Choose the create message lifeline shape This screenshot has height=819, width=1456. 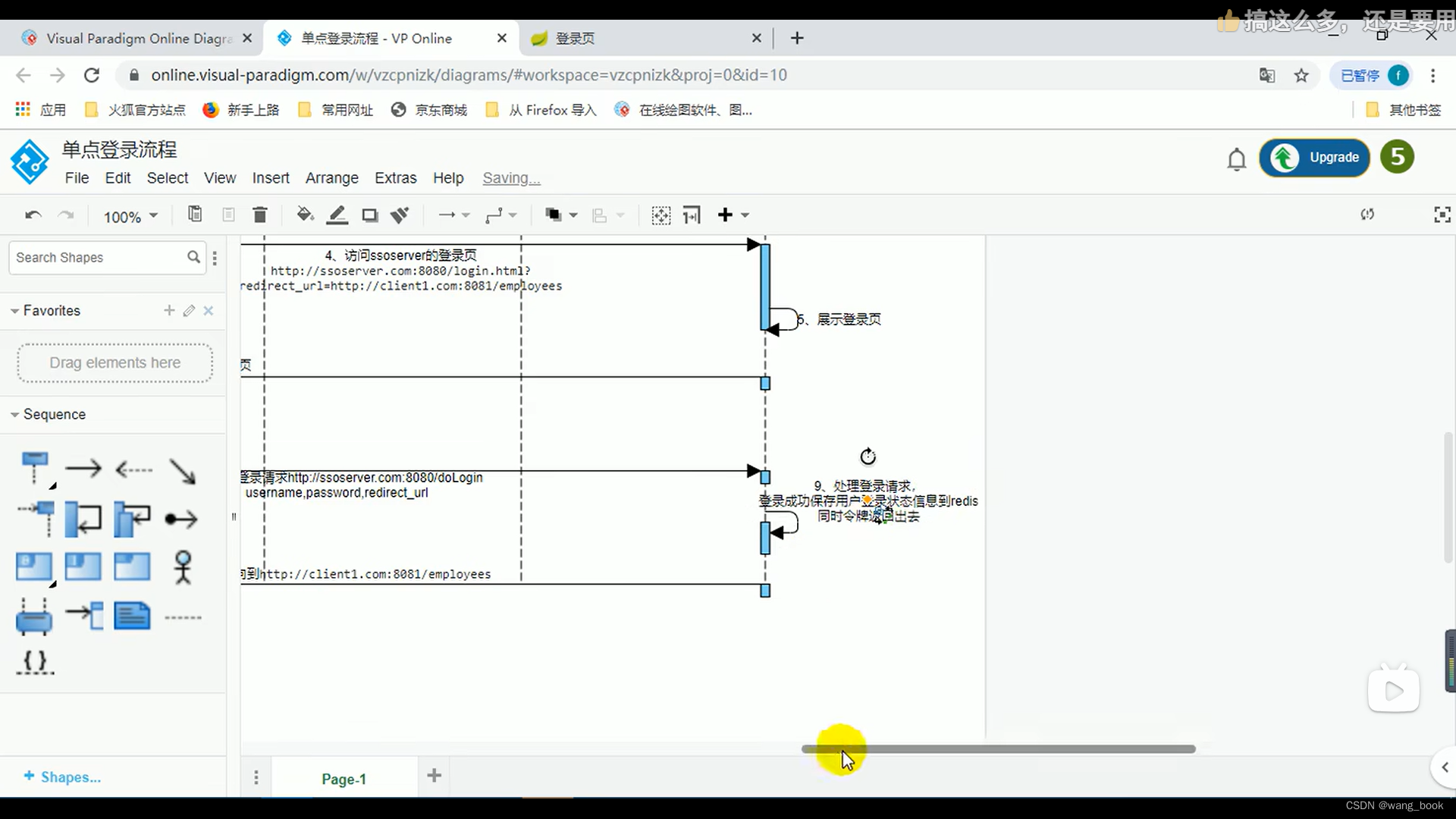(35, 519)
